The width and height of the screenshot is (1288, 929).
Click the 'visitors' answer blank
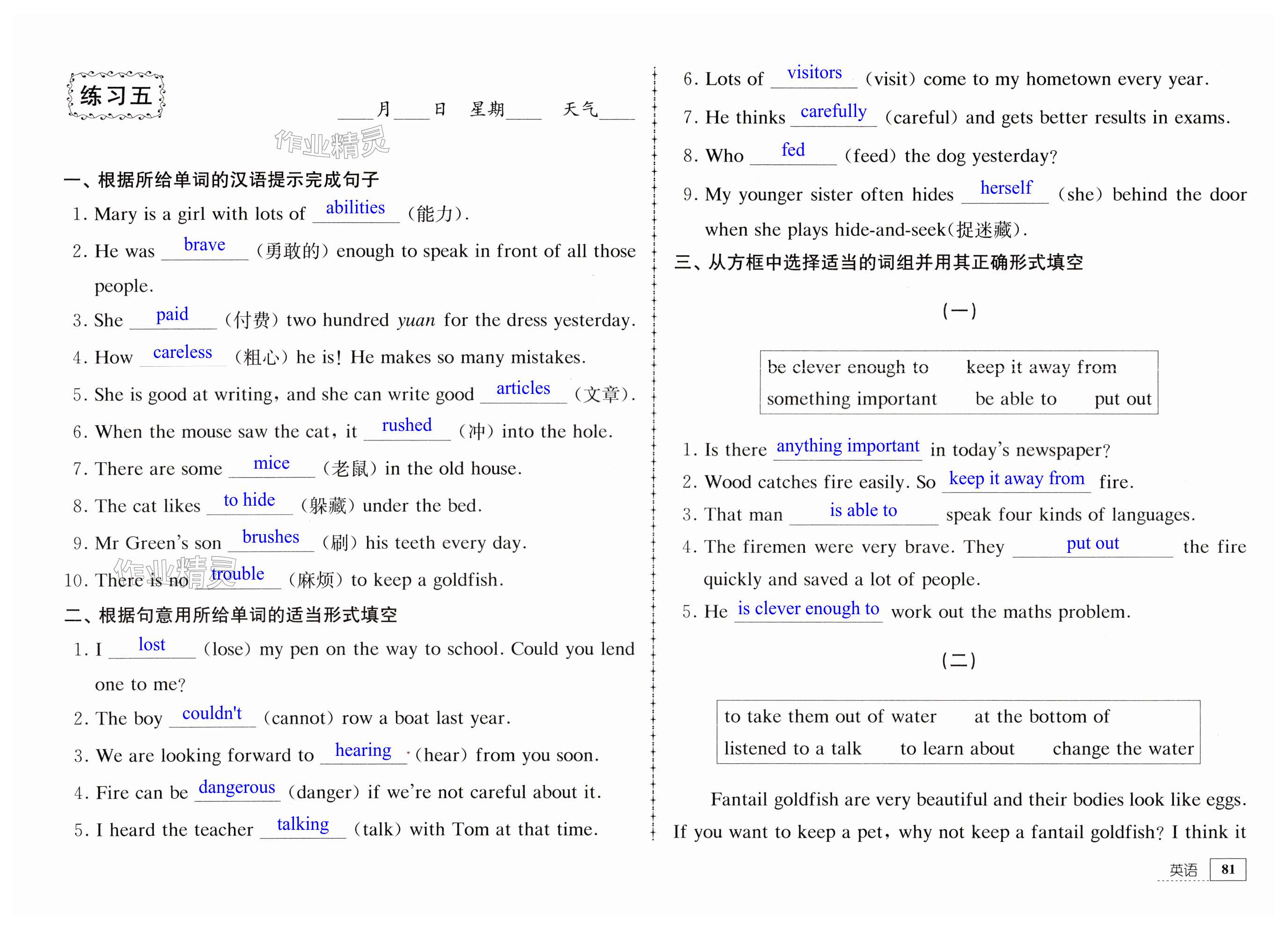click(x=814, y=73)
